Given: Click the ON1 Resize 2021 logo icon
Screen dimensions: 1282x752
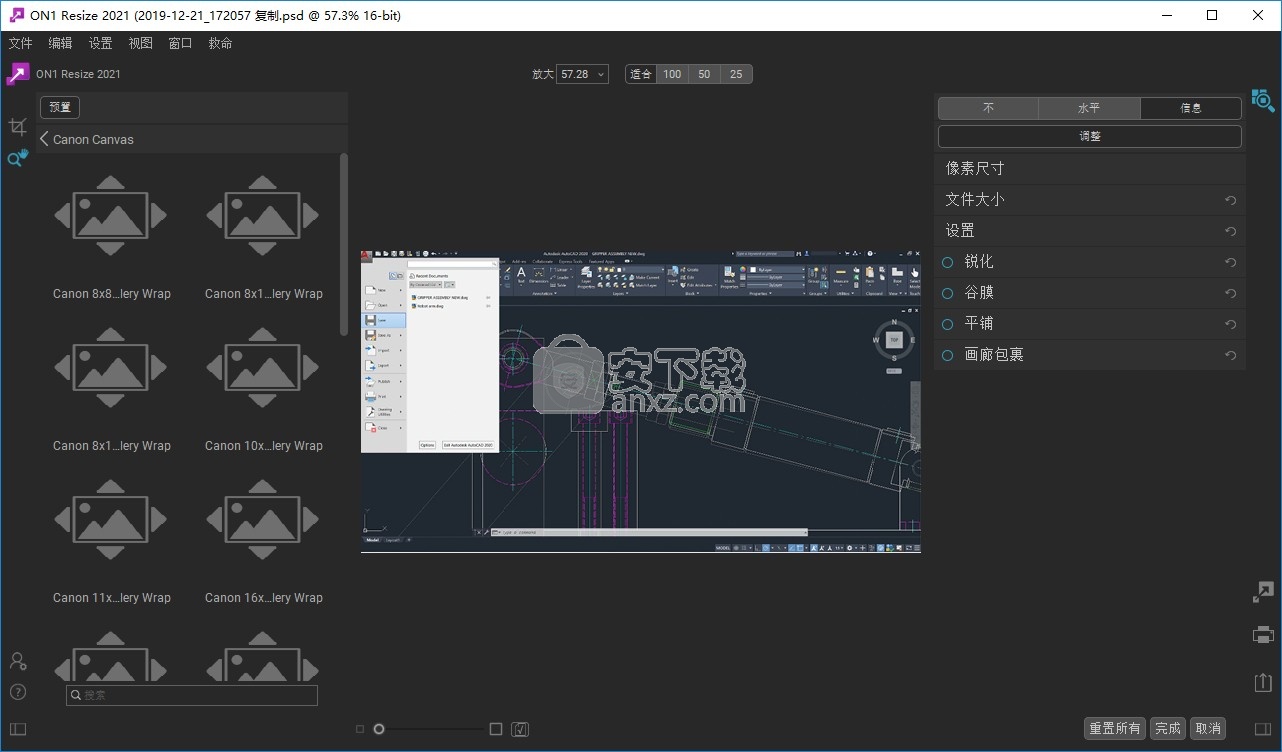Looking at the screenshot, I should [x=18, y=74].
